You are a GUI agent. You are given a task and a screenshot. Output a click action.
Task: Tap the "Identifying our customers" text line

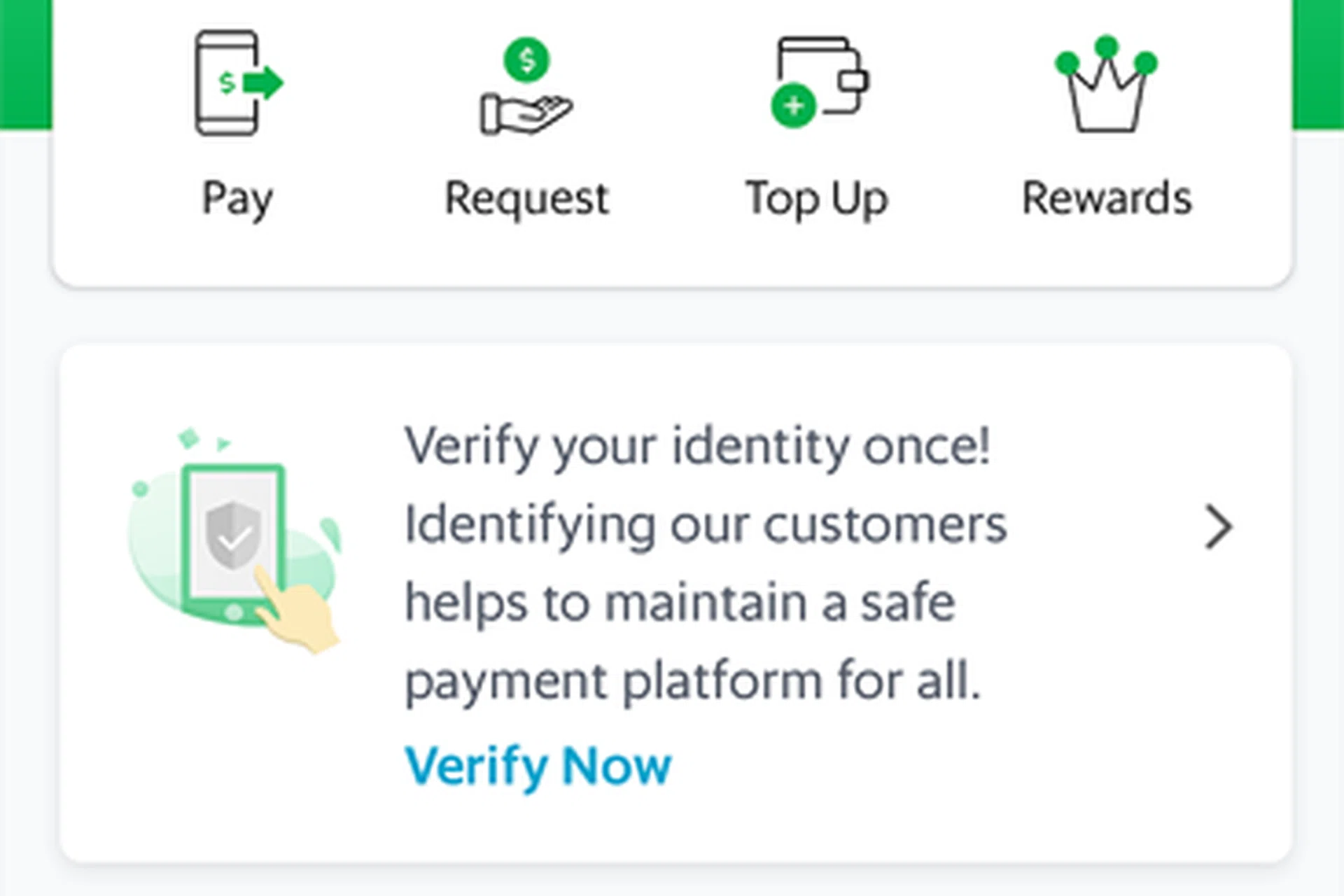[x=706, y=525]
